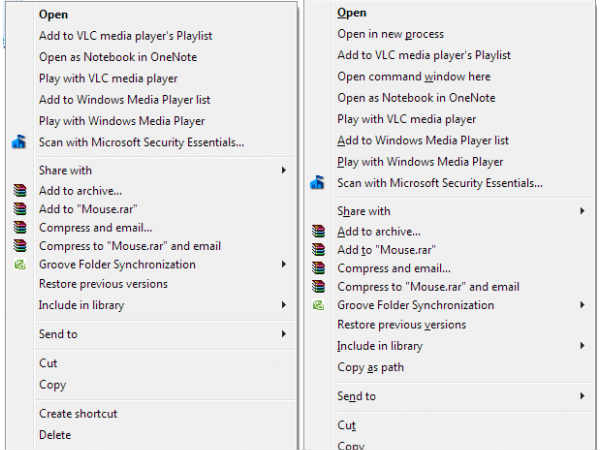Click WinRAR icon beside 'Compress to "Mouse.rar" and email' in right menu
Image resolution: width=600 pixels, height=450 pixels.
(318, 287)
